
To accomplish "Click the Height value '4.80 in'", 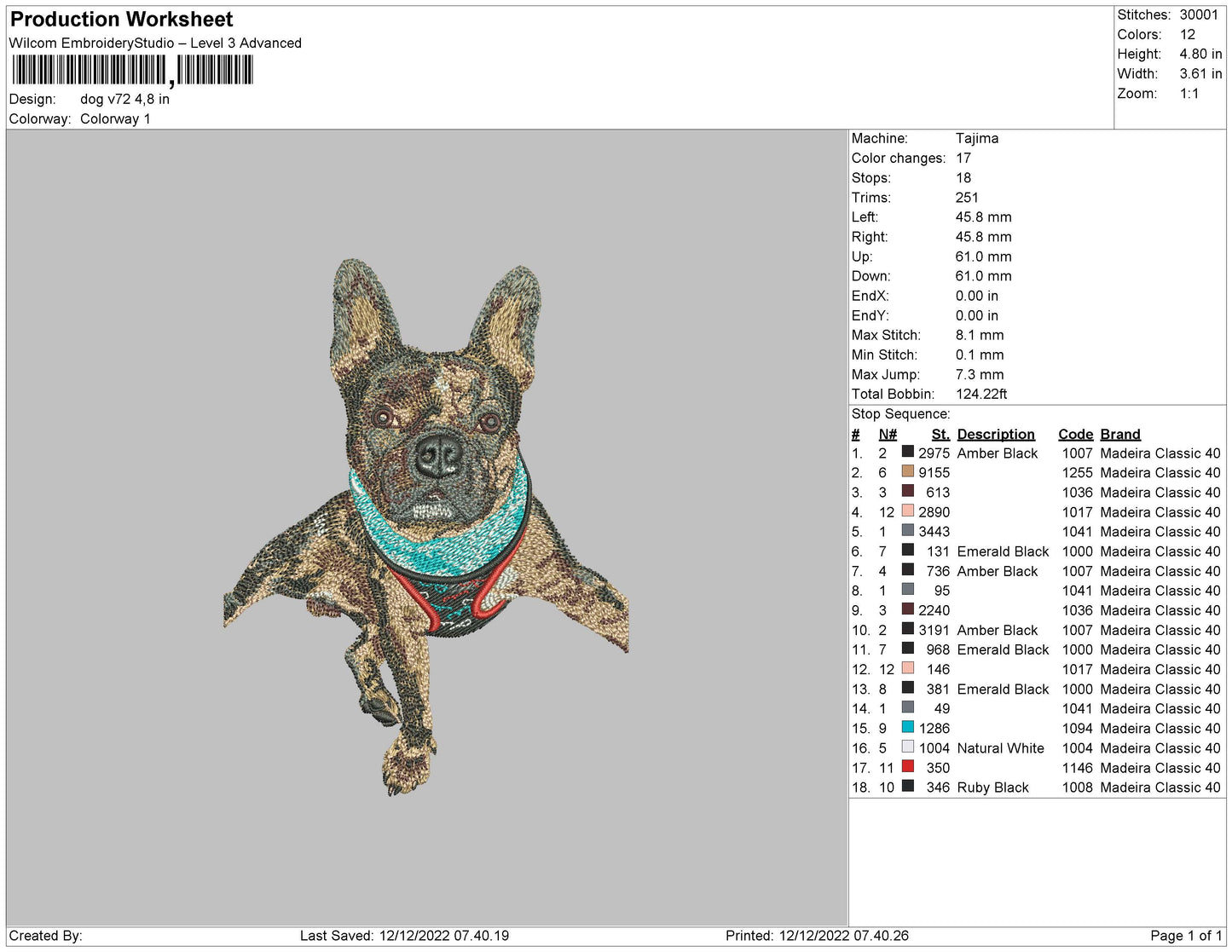I will point(1200,54).
